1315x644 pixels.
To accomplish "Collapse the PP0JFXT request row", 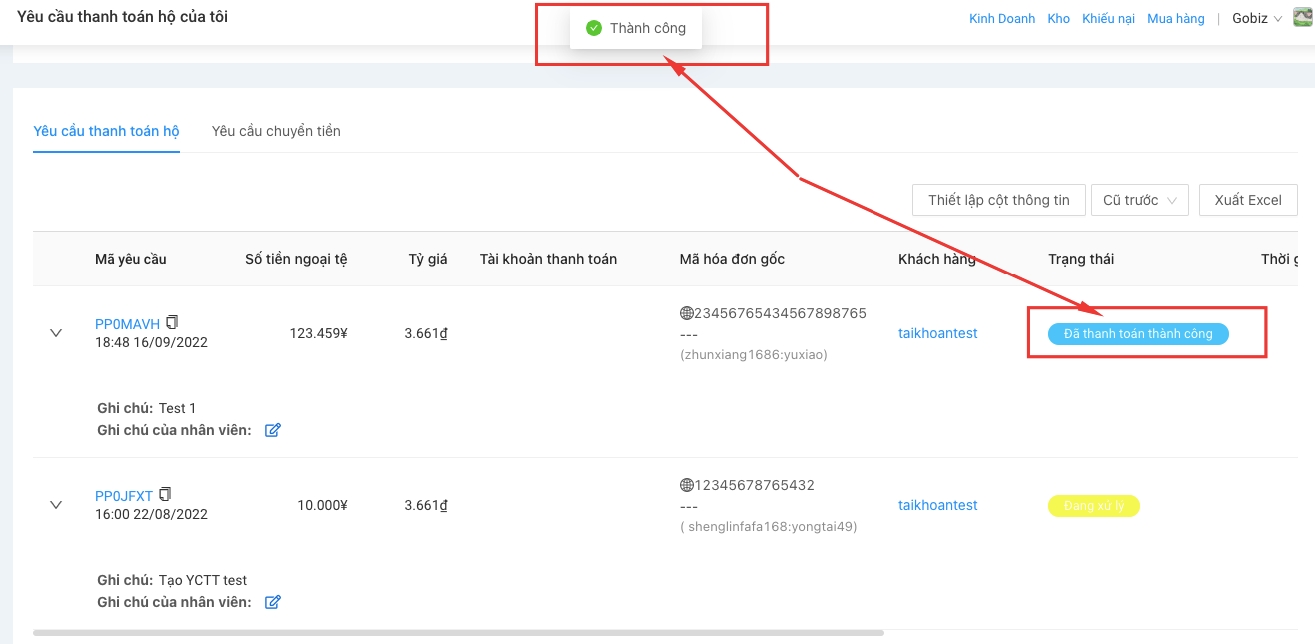I will point(56,505).
